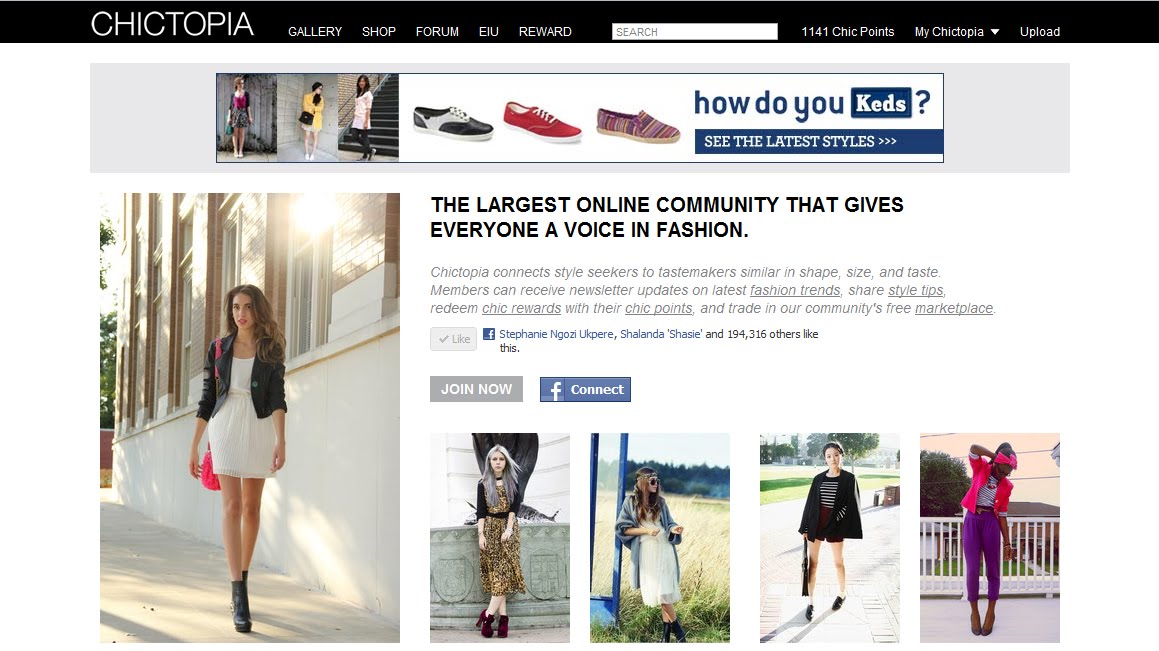
Task: Click the red Keds sneaker image
Action: click(x=542, y=121)
